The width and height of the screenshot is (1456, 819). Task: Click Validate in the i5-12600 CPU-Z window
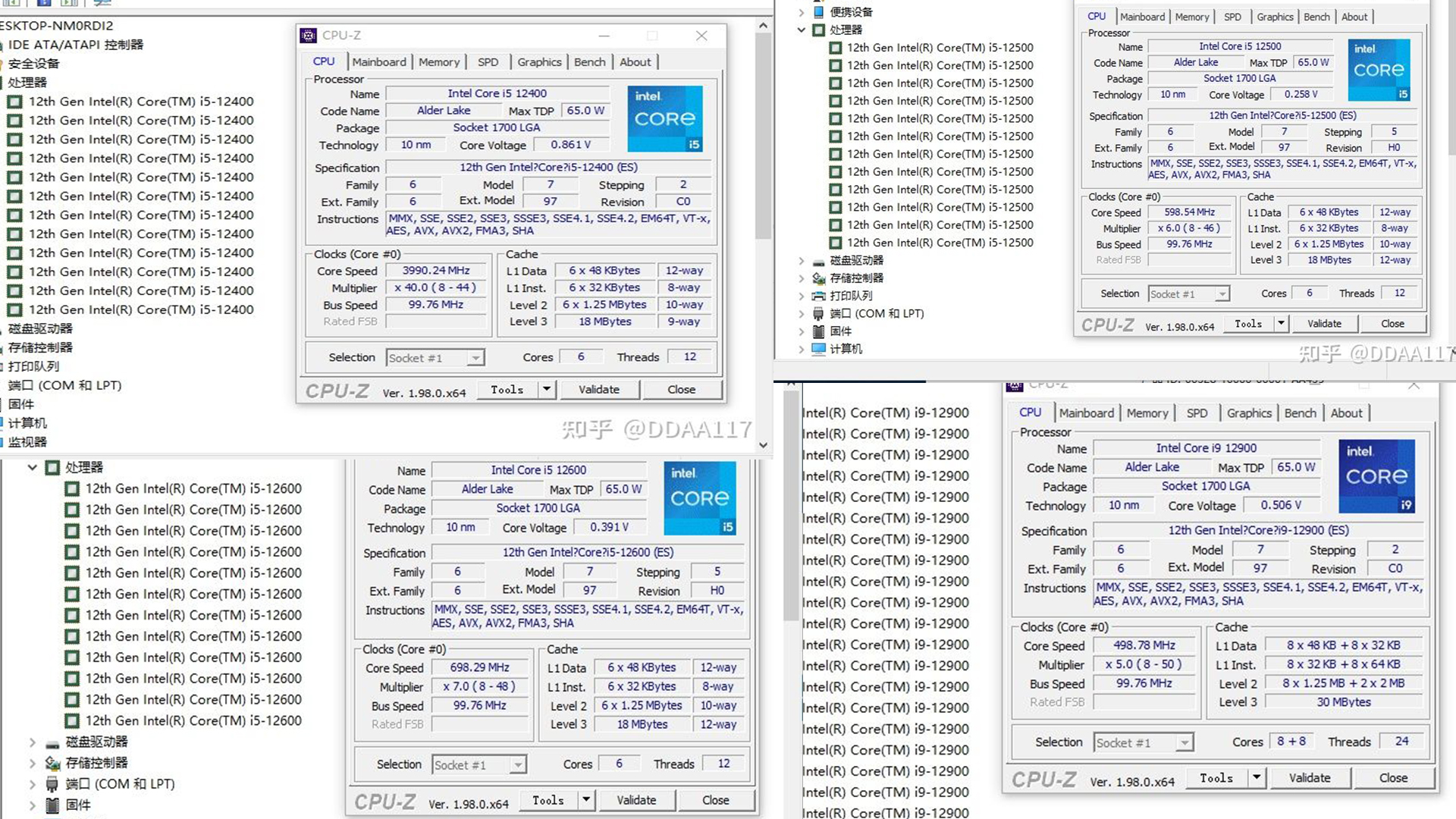[x=636, y=800]
